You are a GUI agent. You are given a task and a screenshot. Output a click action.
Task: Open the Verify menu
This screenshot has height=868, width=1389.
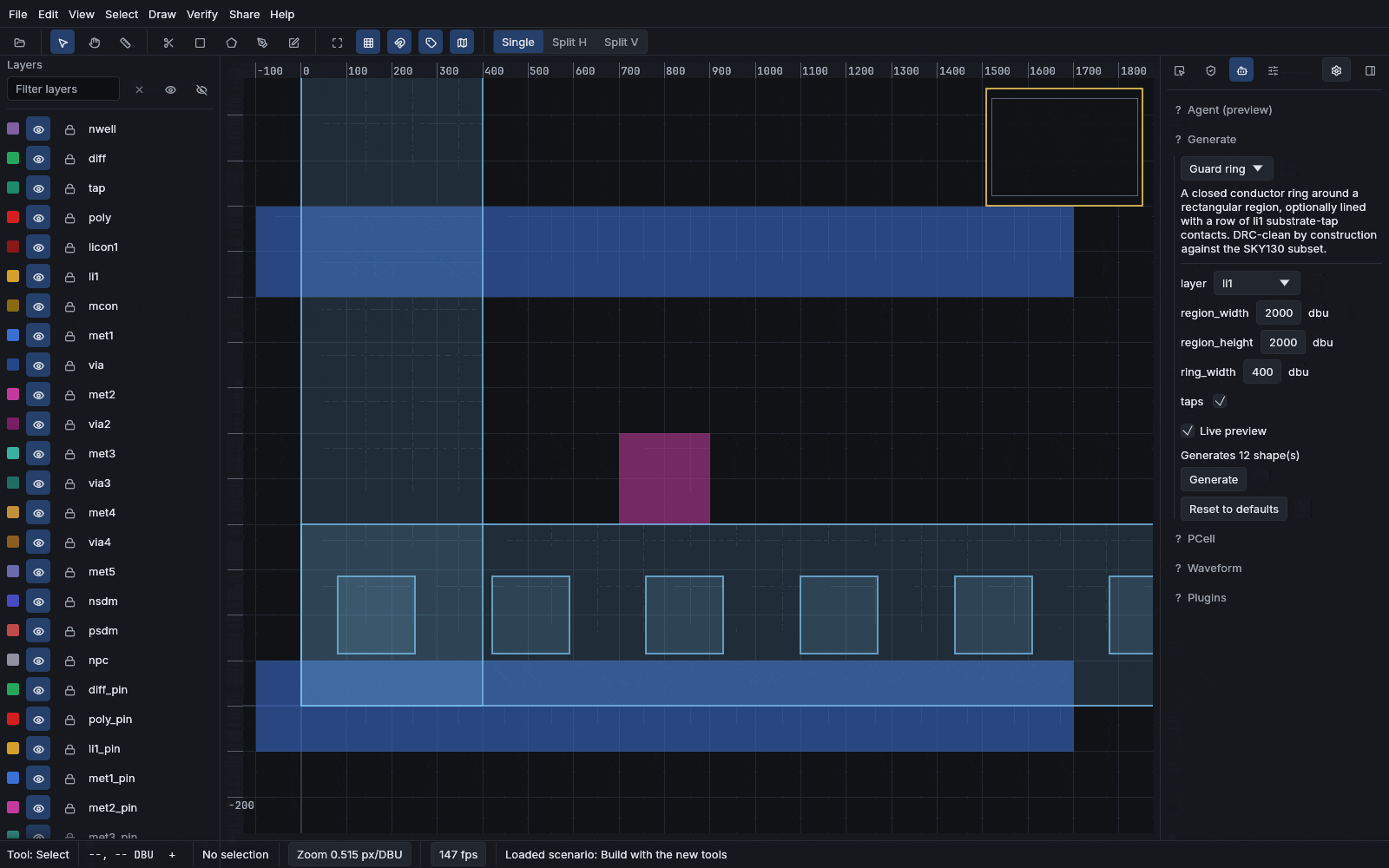pyautogui.click(x=202, y=15)
